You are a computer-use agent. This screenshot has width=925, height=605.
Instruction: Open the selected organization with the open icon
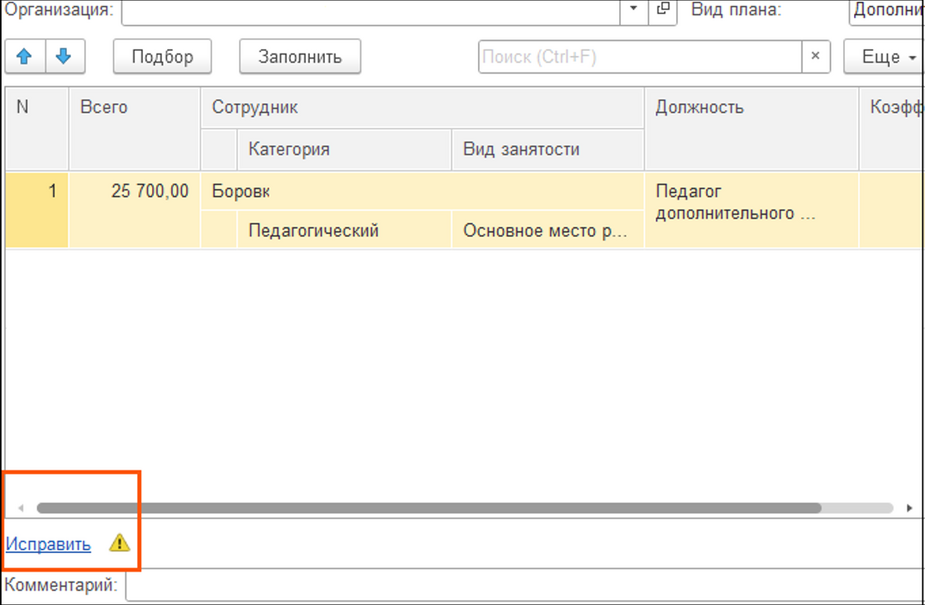[x=662, y=10]
